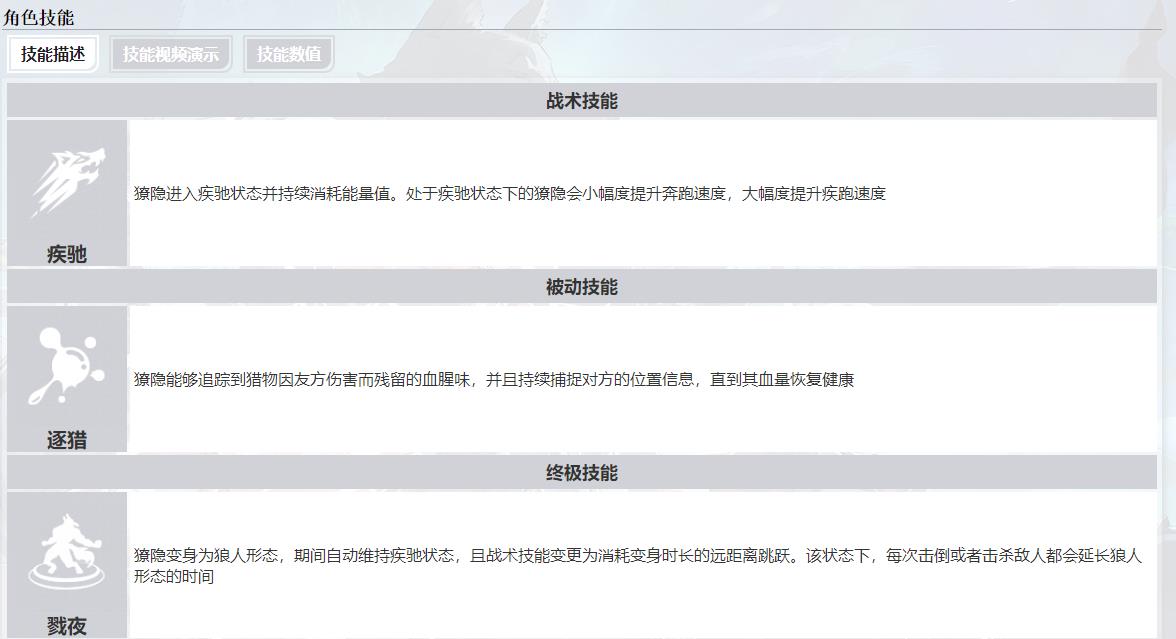Click the 被动技能 section header
Image resolution: width=1176 pixels, height=639 pixels.
pyautogui.click(x=581, y=287)
